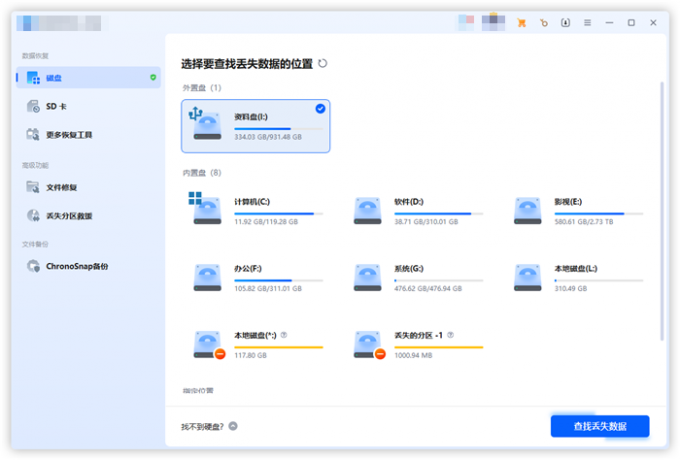Click the usage bar of 计算机(C:)

(278, 214)
